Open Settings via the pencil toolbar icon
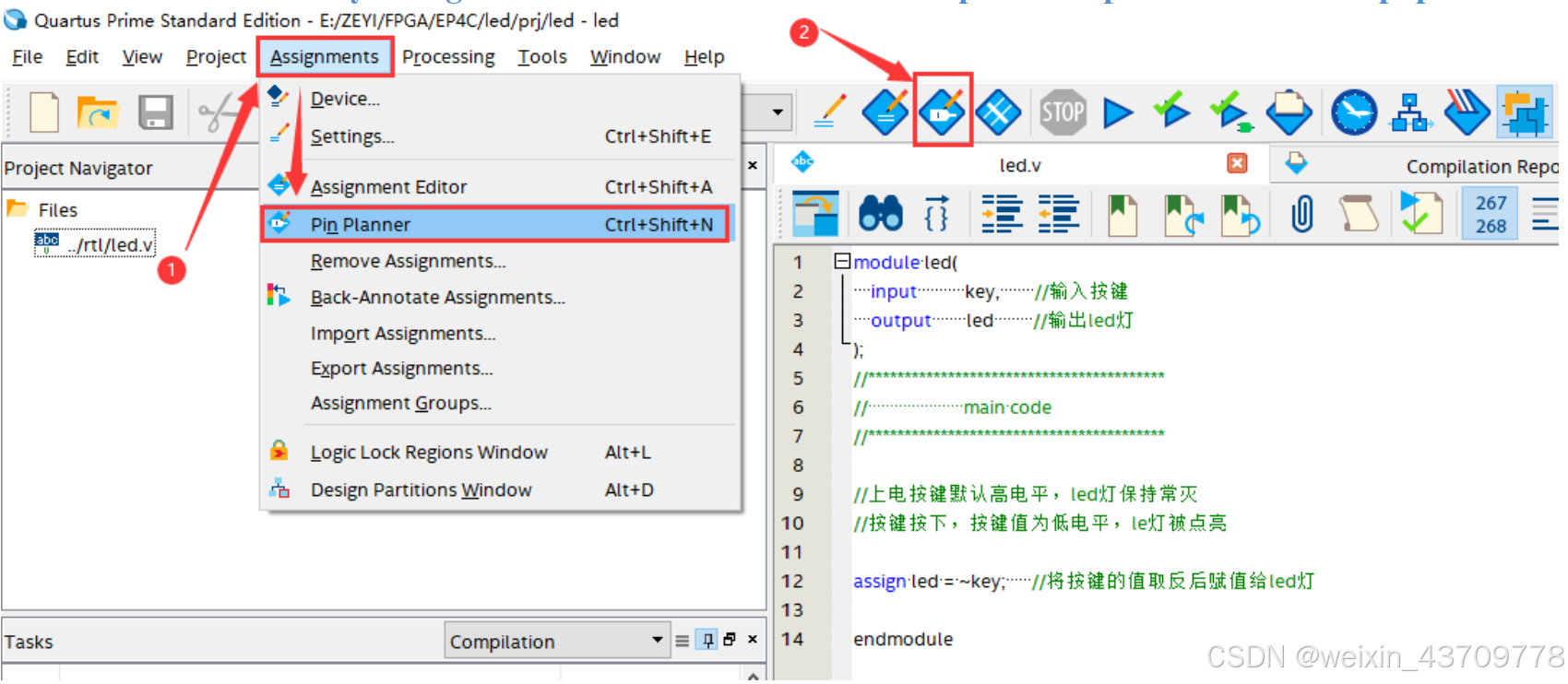 click(x=830, y=112)
